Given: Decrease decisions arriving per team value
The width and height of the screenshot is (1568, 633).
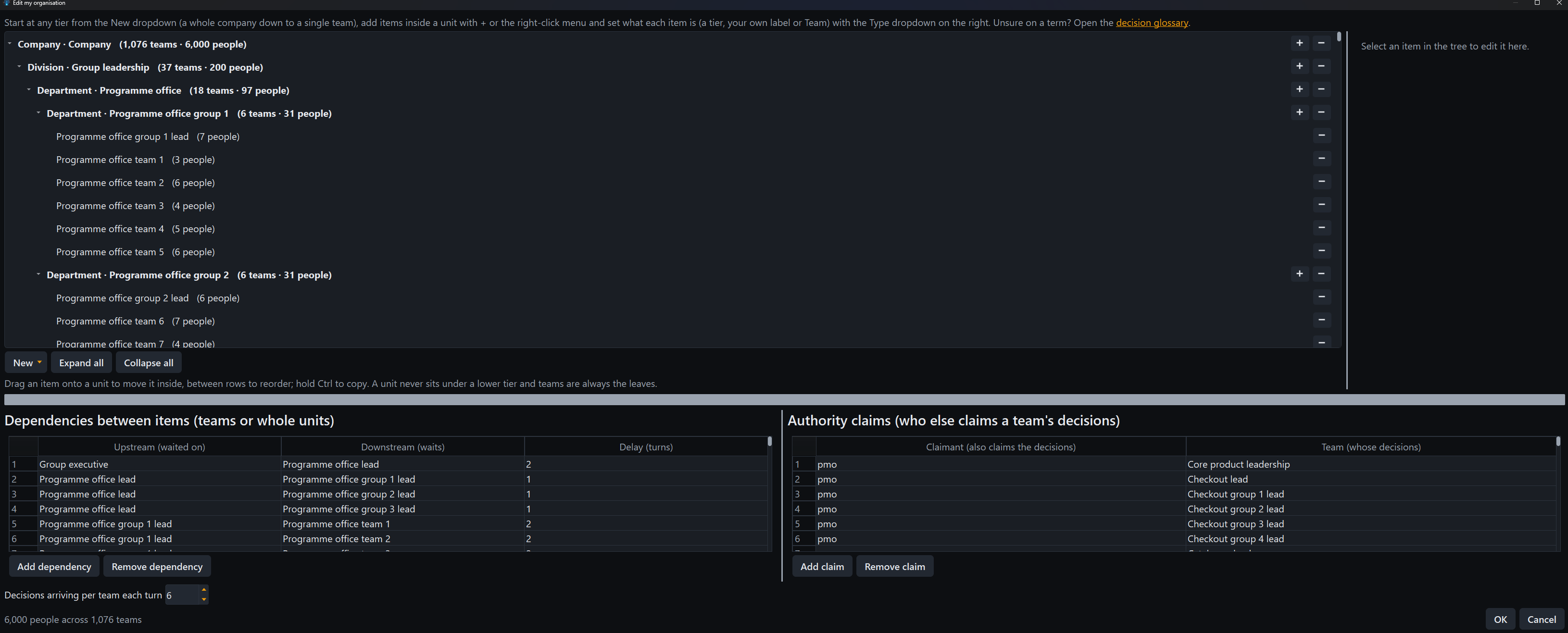Looking at the screenshot, I should [x=204, y=599].
